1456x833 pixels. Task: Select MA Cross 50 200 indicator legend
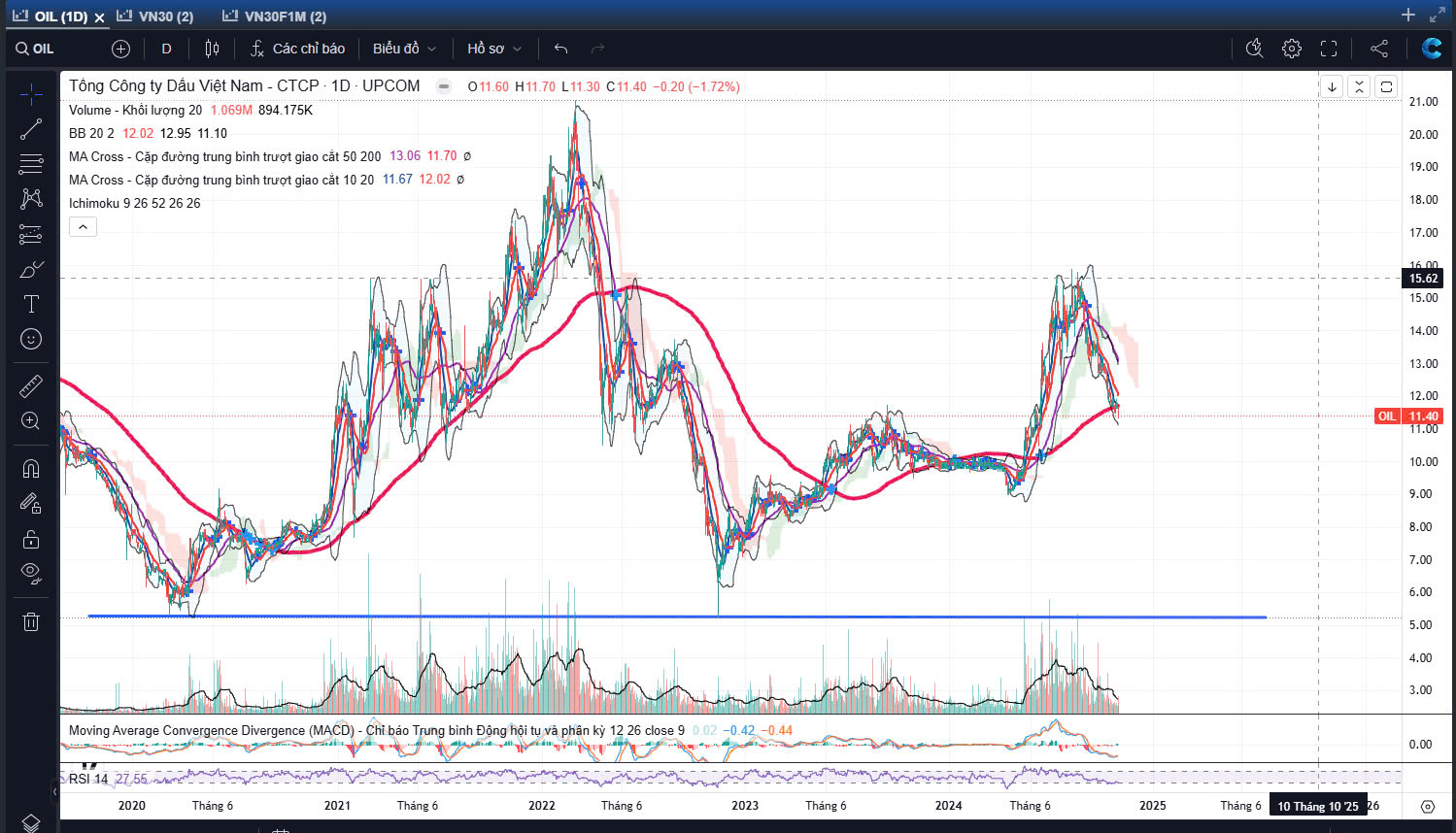(224, 156)
